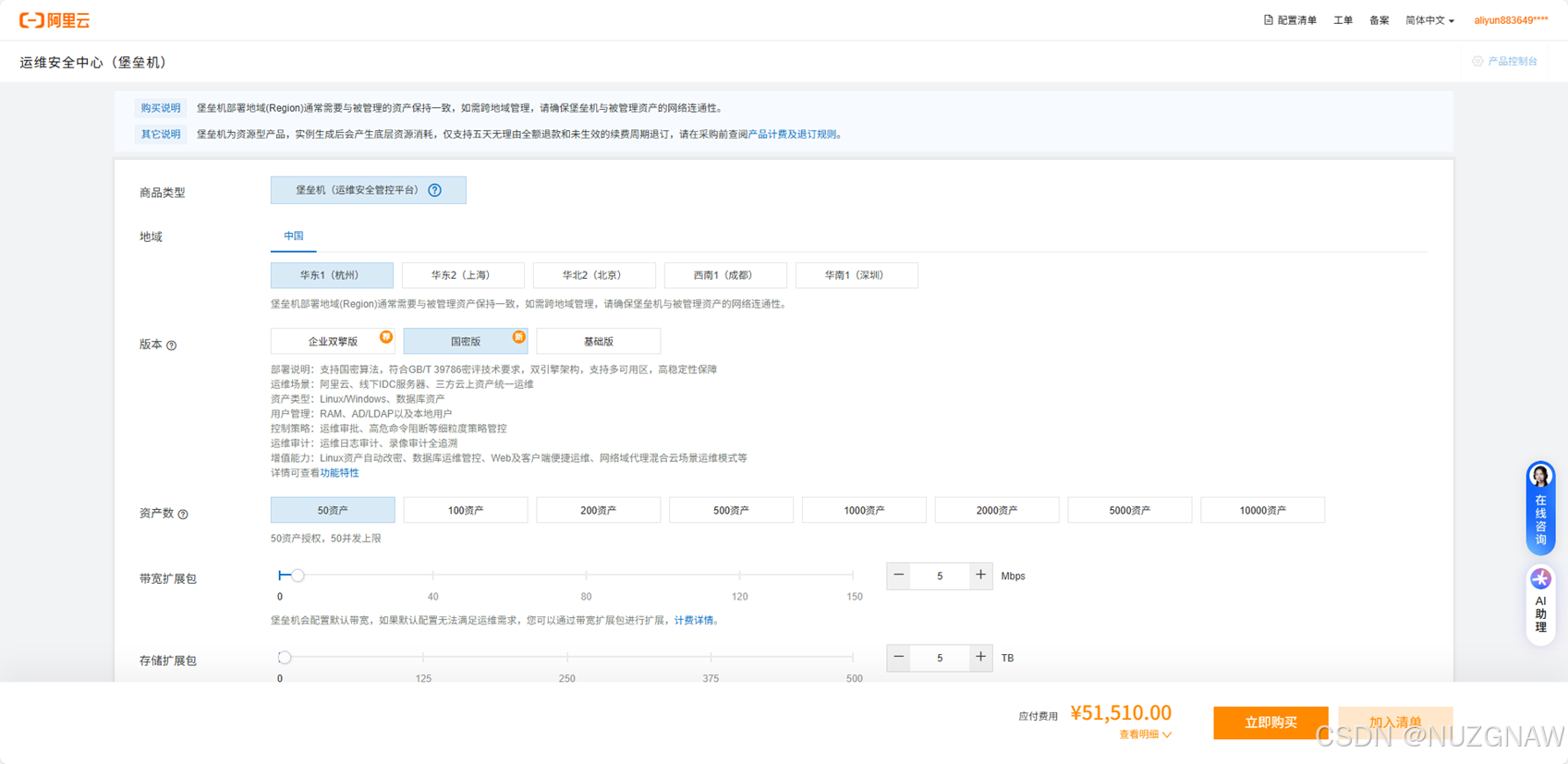Select 2000资产 asset count
Viewport: 1568px width, 764px height.
pos(997,510)
